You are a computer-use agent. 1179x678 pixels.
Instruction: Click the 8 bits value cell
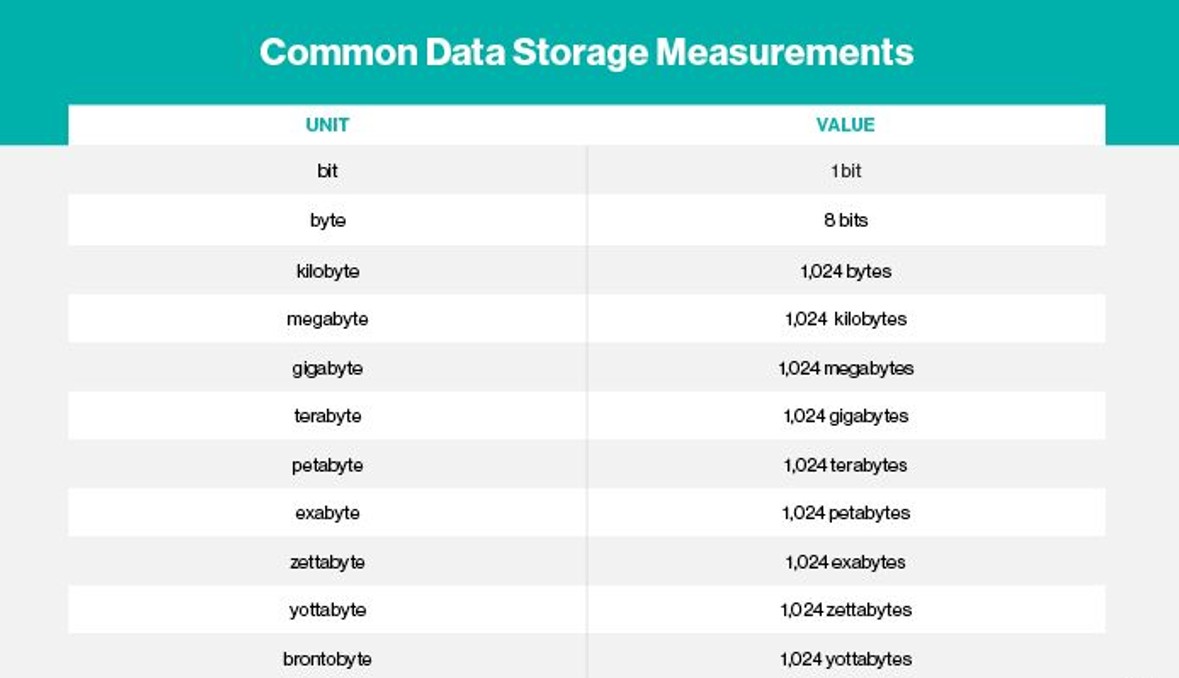845,220
